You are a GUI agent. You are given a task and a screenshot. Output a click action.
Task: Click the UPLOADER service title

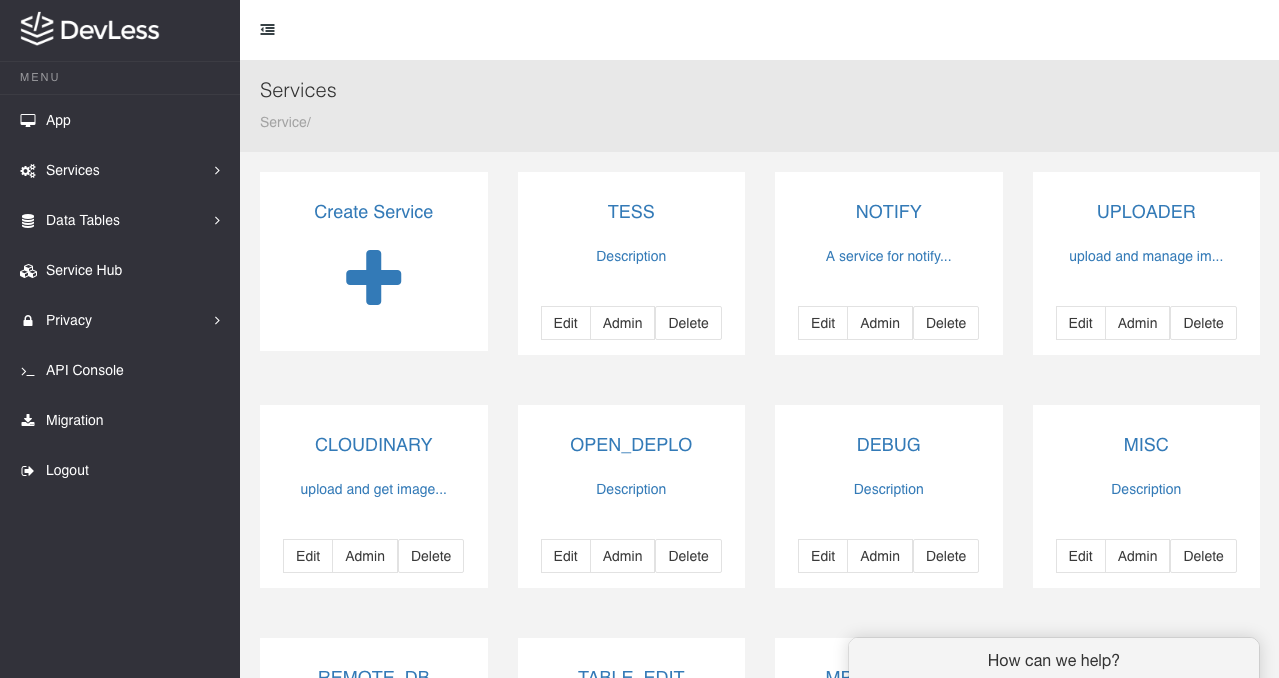(1146, 212)
